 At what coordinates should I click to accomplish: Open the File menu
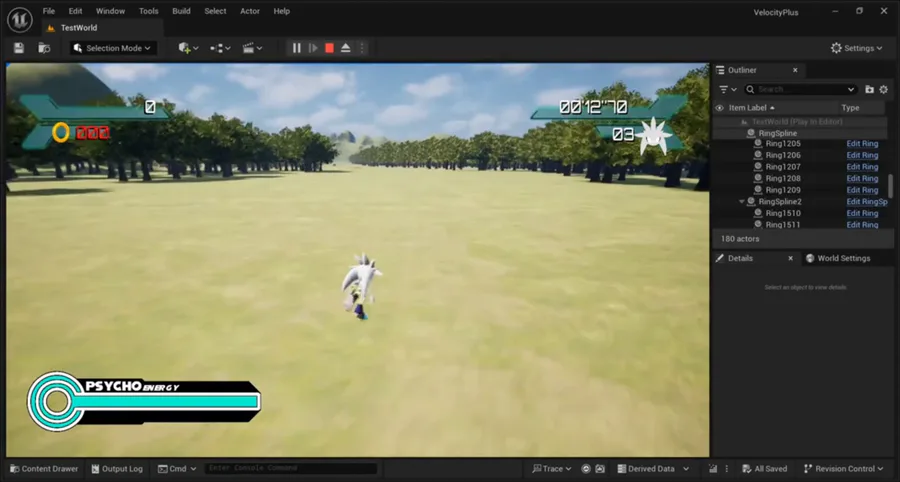pos(49,11)
